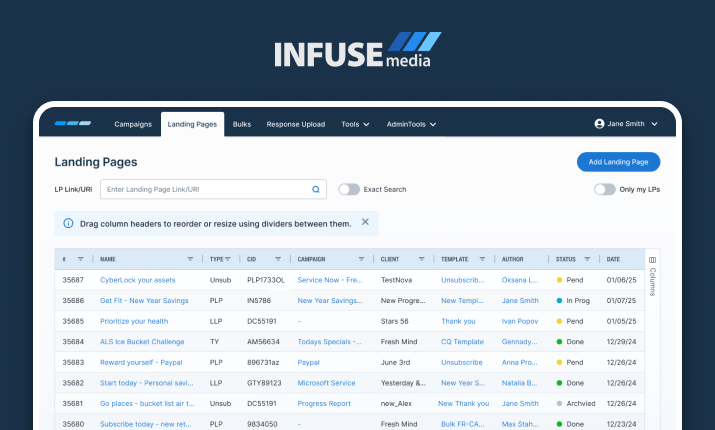Toggle Exact Search switch
The height and width of the screenshot is (430, 715).
point(349,189)
